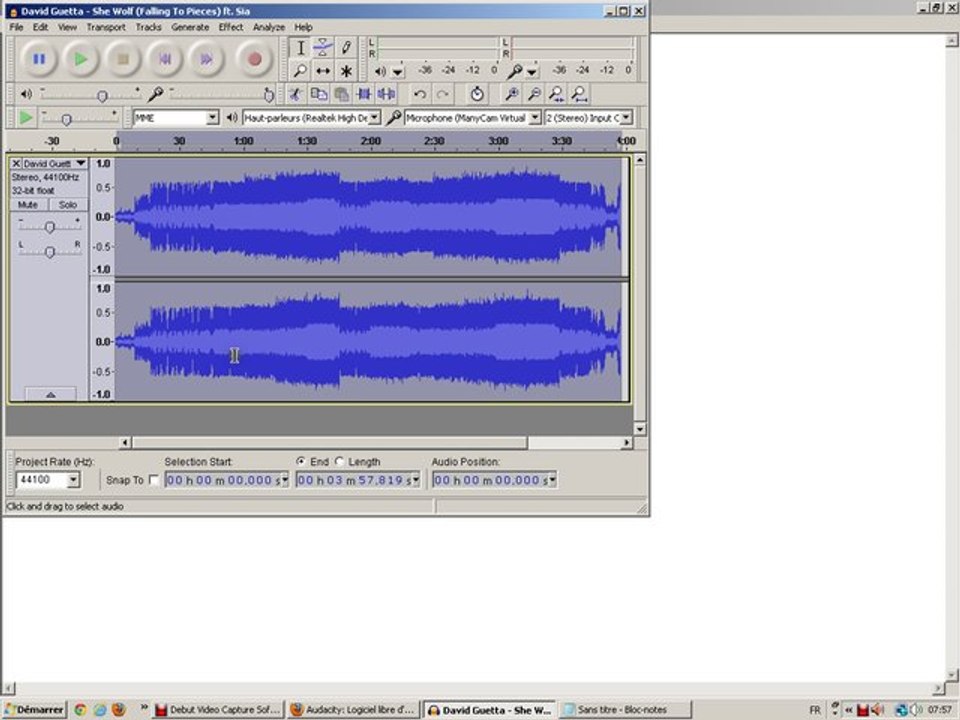Click the Copy icon in edit toolbar
Screen dimensions: 960x720
pyautogui.click(x=319, y=94)
